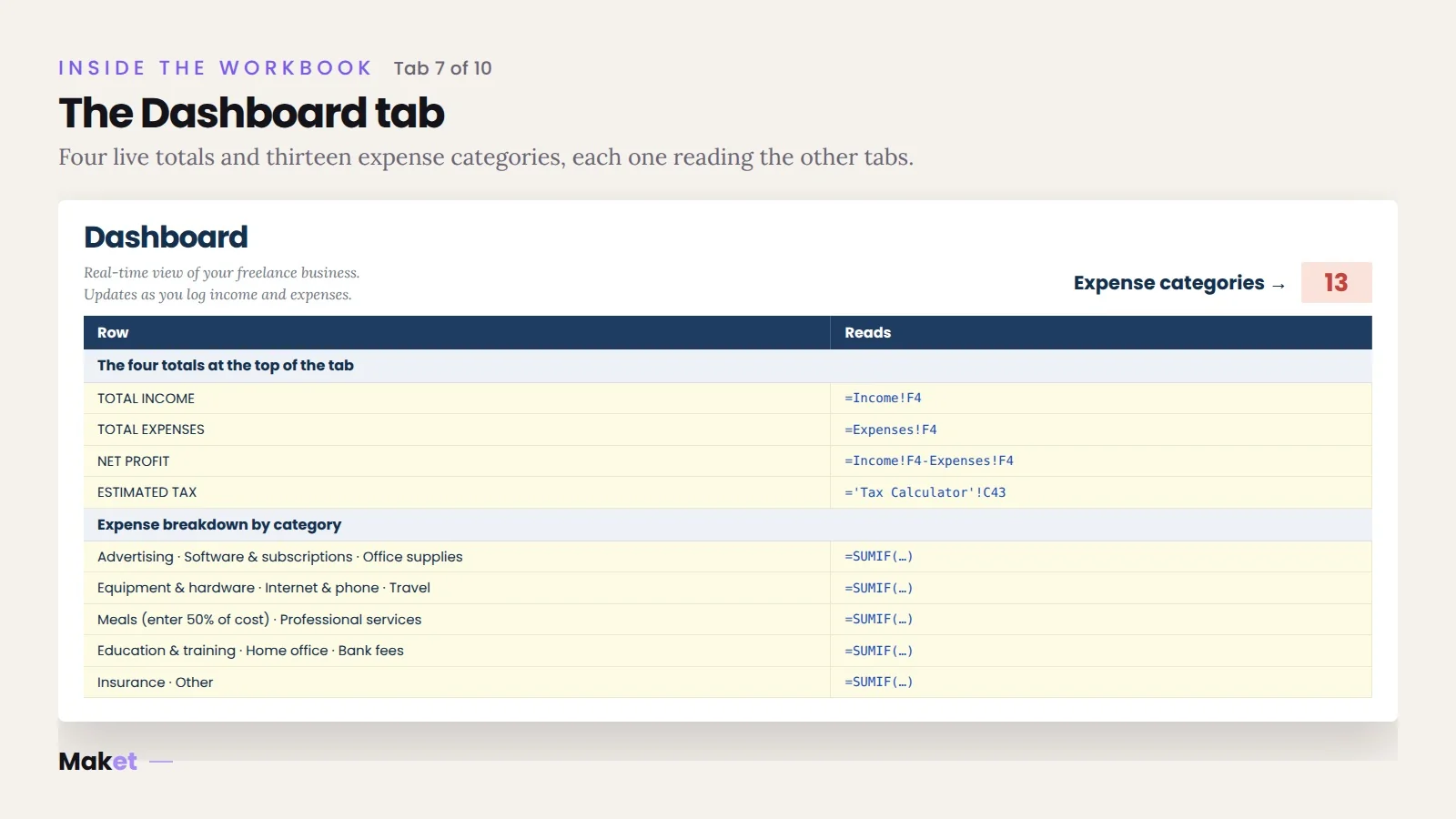Select the 'Tab 7 of 10' indicator

[x=442, y=68]
